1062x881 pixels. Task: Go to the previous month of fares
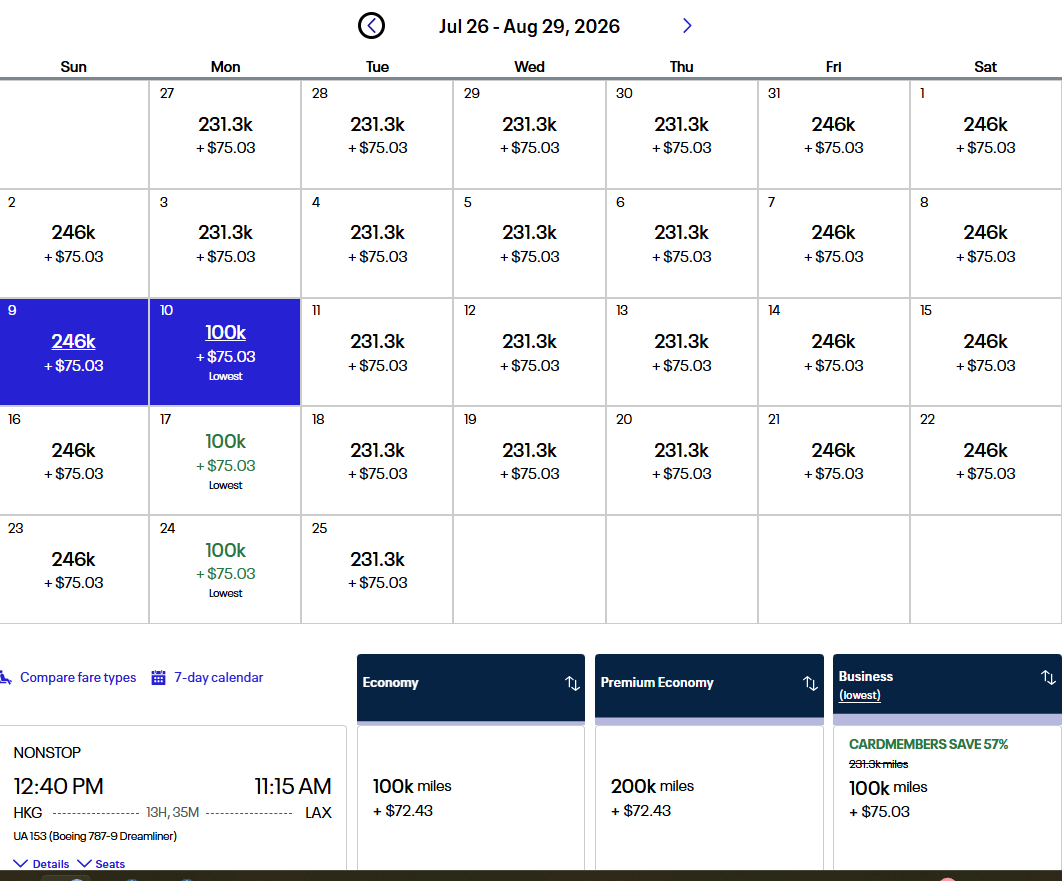371,26
